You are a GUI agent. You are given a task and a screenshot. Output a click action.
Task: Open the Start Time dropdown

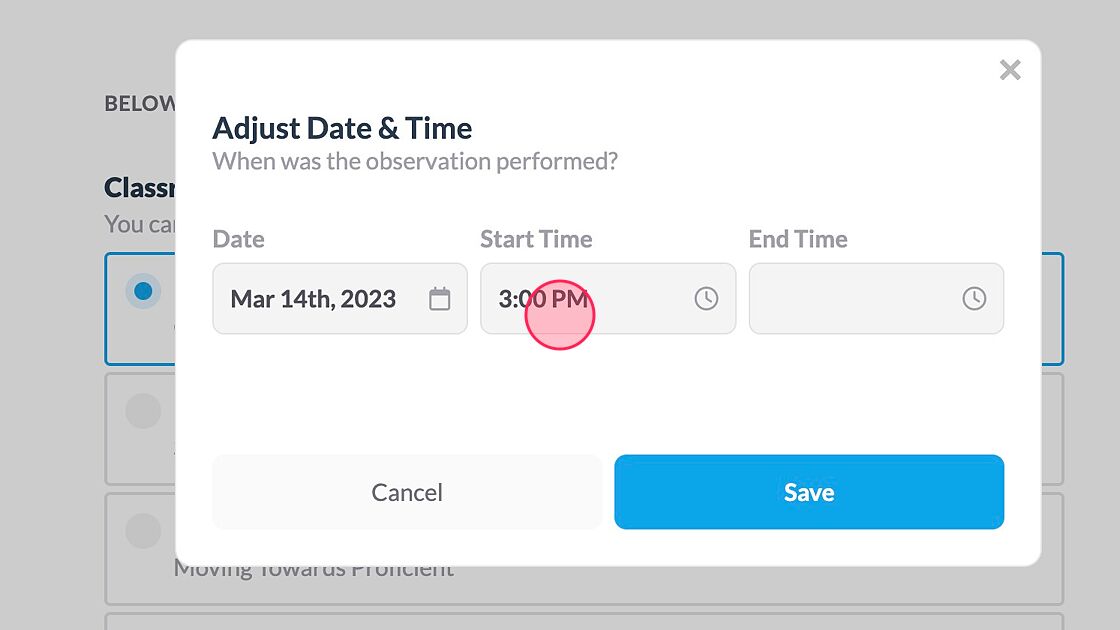click(608, 297)
